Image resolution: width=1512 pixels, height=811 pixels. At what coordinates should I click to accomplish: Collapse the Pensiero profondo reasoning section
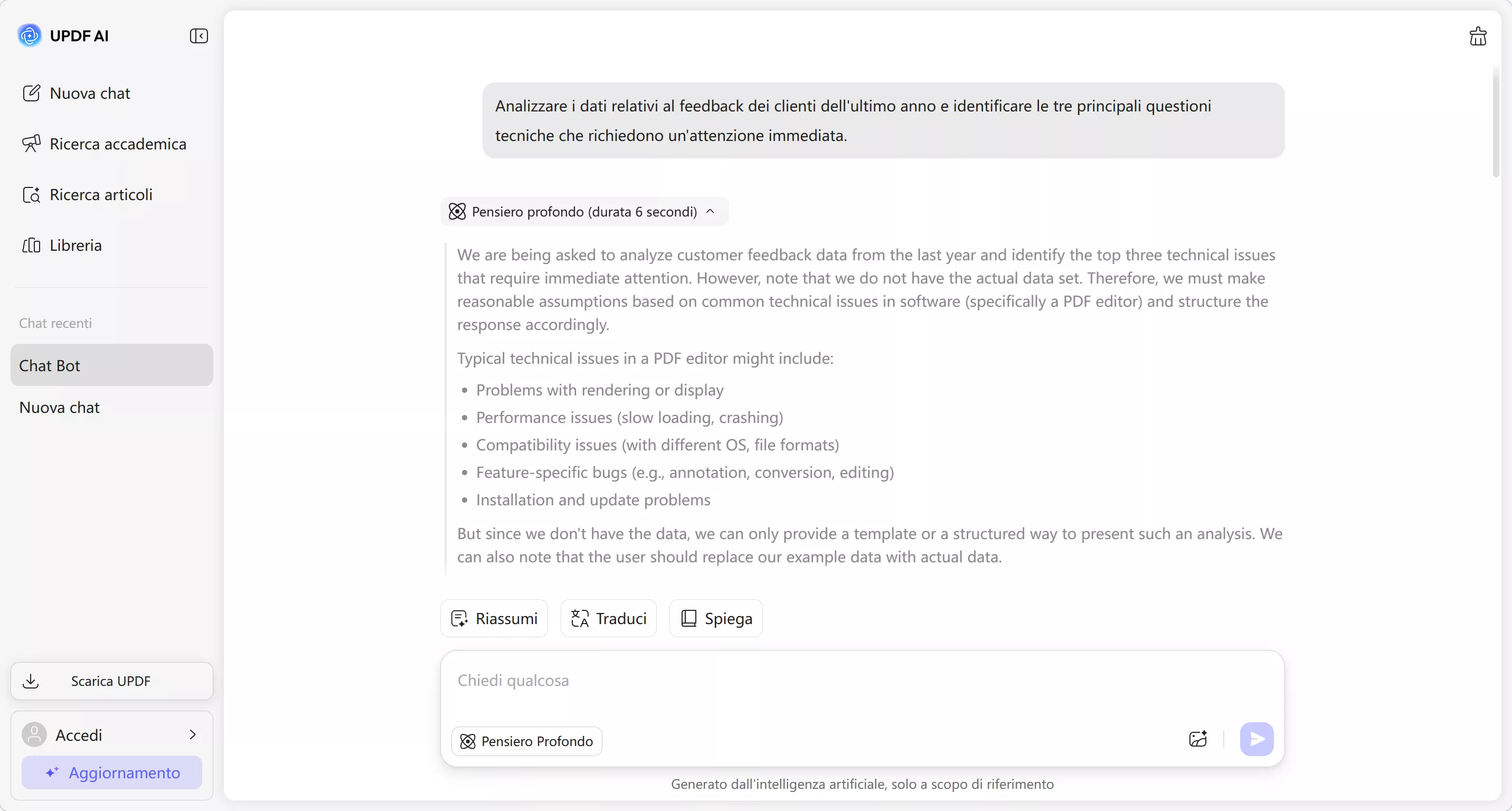click(x=710, y=211)
